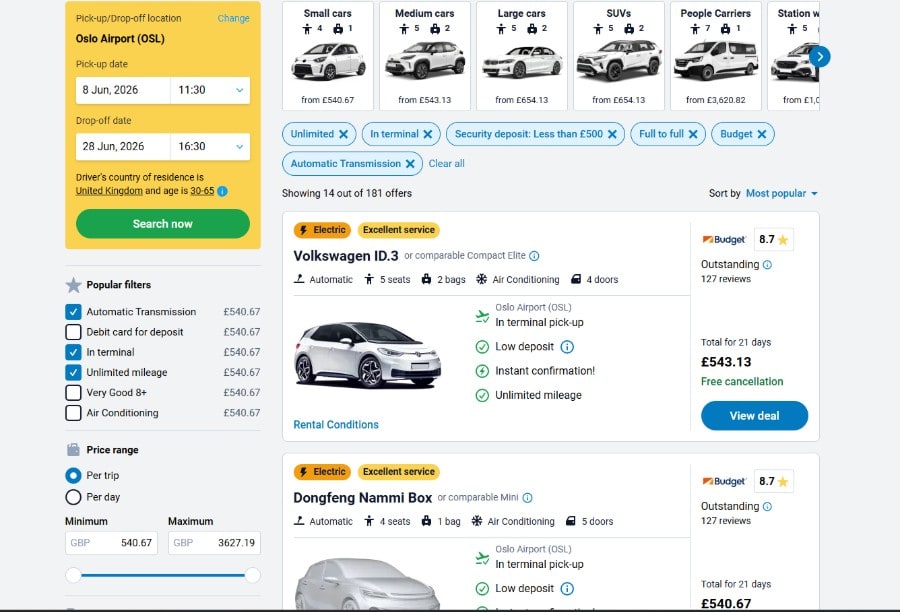The image size is (900, 612).
Task: Click the Instant confirmation bolt icon
Action: [x=482, y=371]
